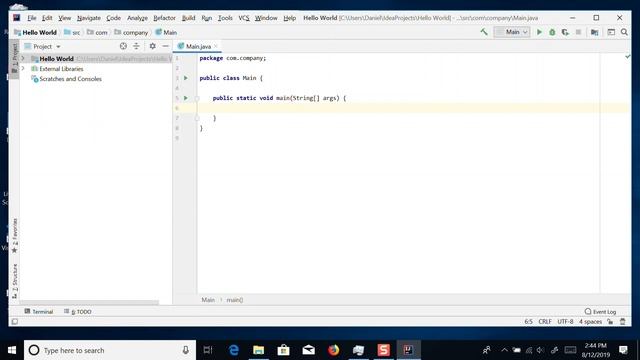This screenshot has height=360, width=640.
Task: Click the layout icon beside the search magnifier
Action: pos(611,32)
